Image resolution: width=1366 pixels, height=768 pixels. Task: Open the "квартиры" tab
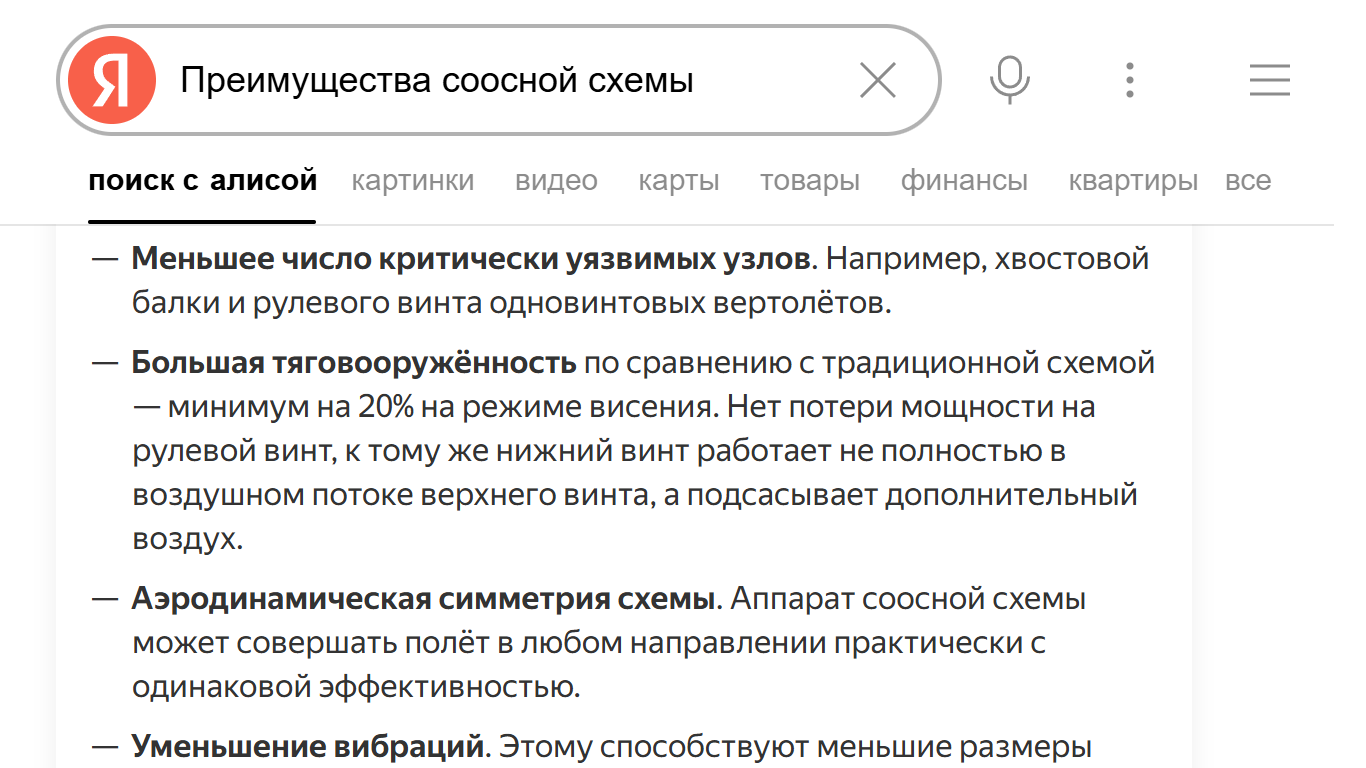pos(1132,181)
